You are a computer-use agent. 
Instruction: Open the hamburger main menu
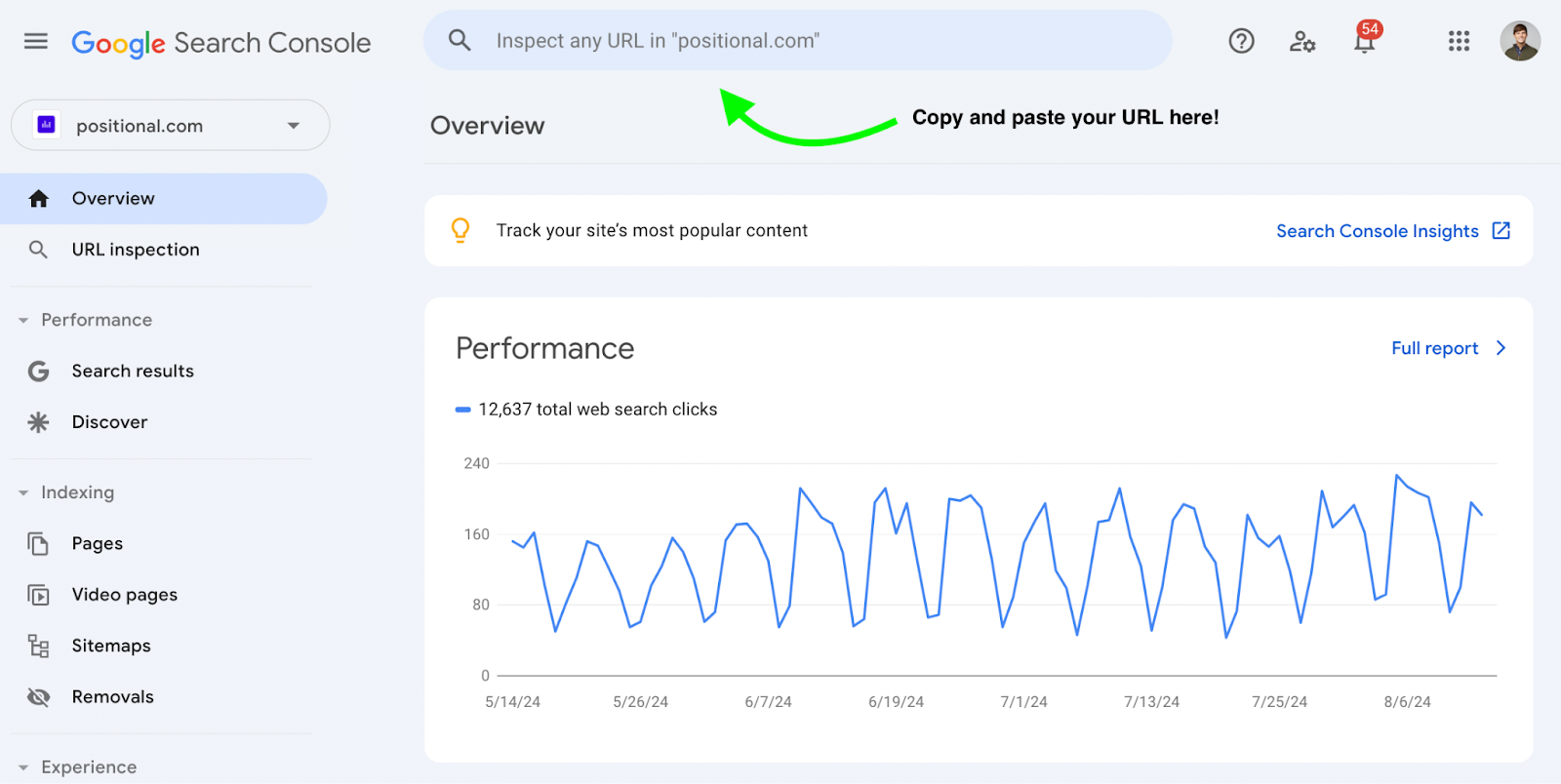click(x=36, y=41)
